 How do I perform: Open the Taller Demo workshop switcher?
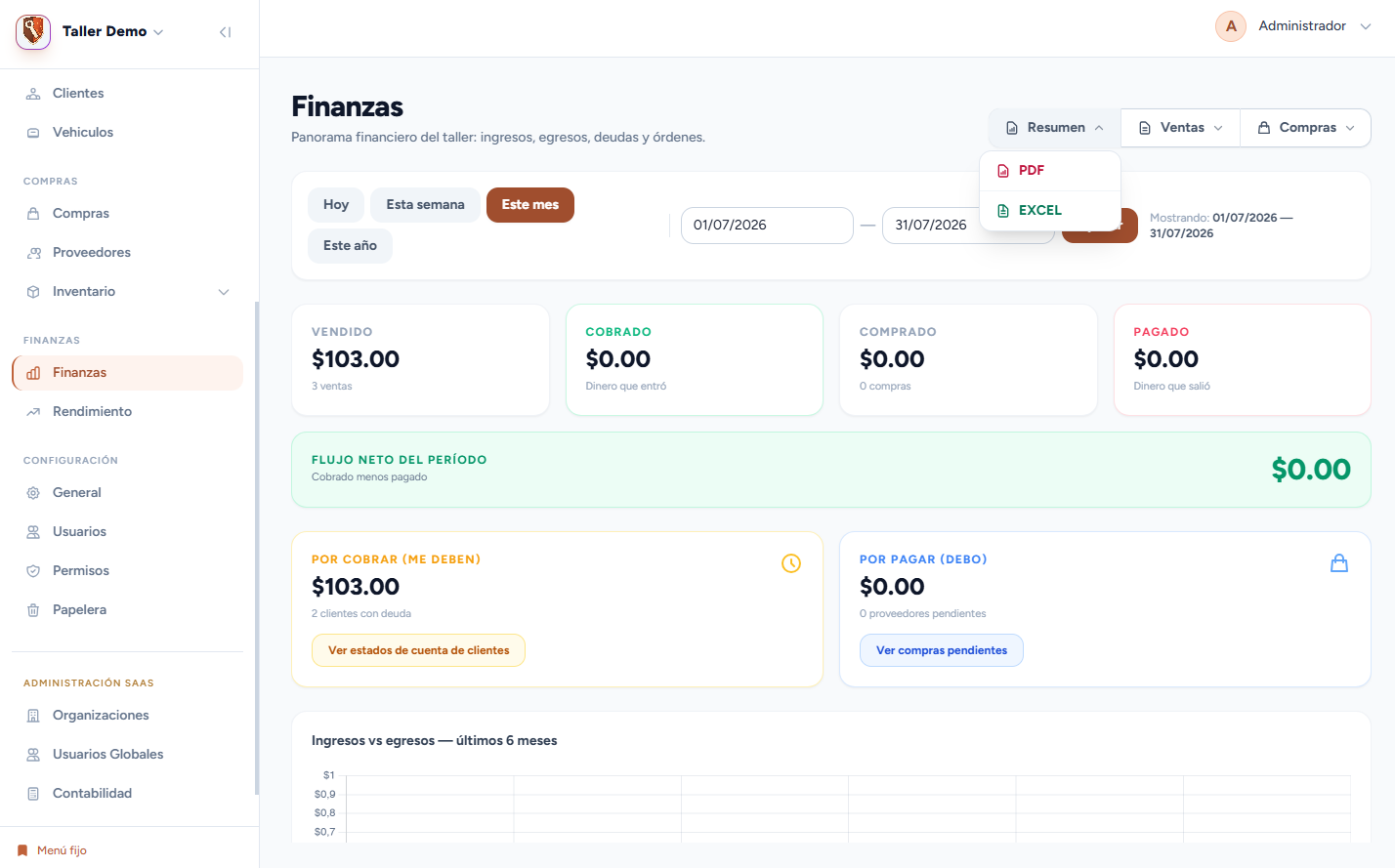(113, 31)
